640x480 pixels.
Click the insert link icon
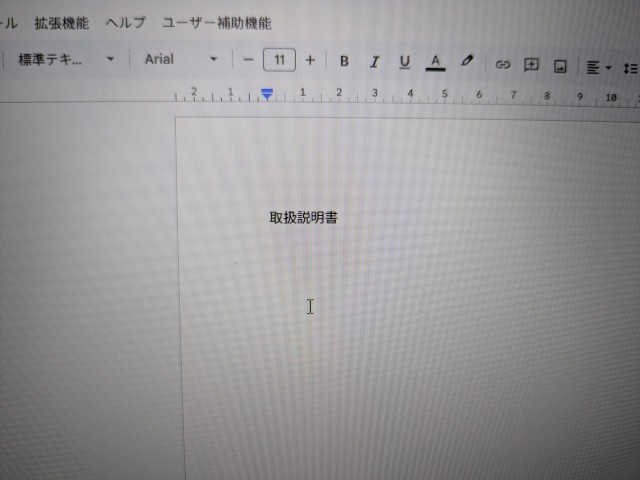503,64
